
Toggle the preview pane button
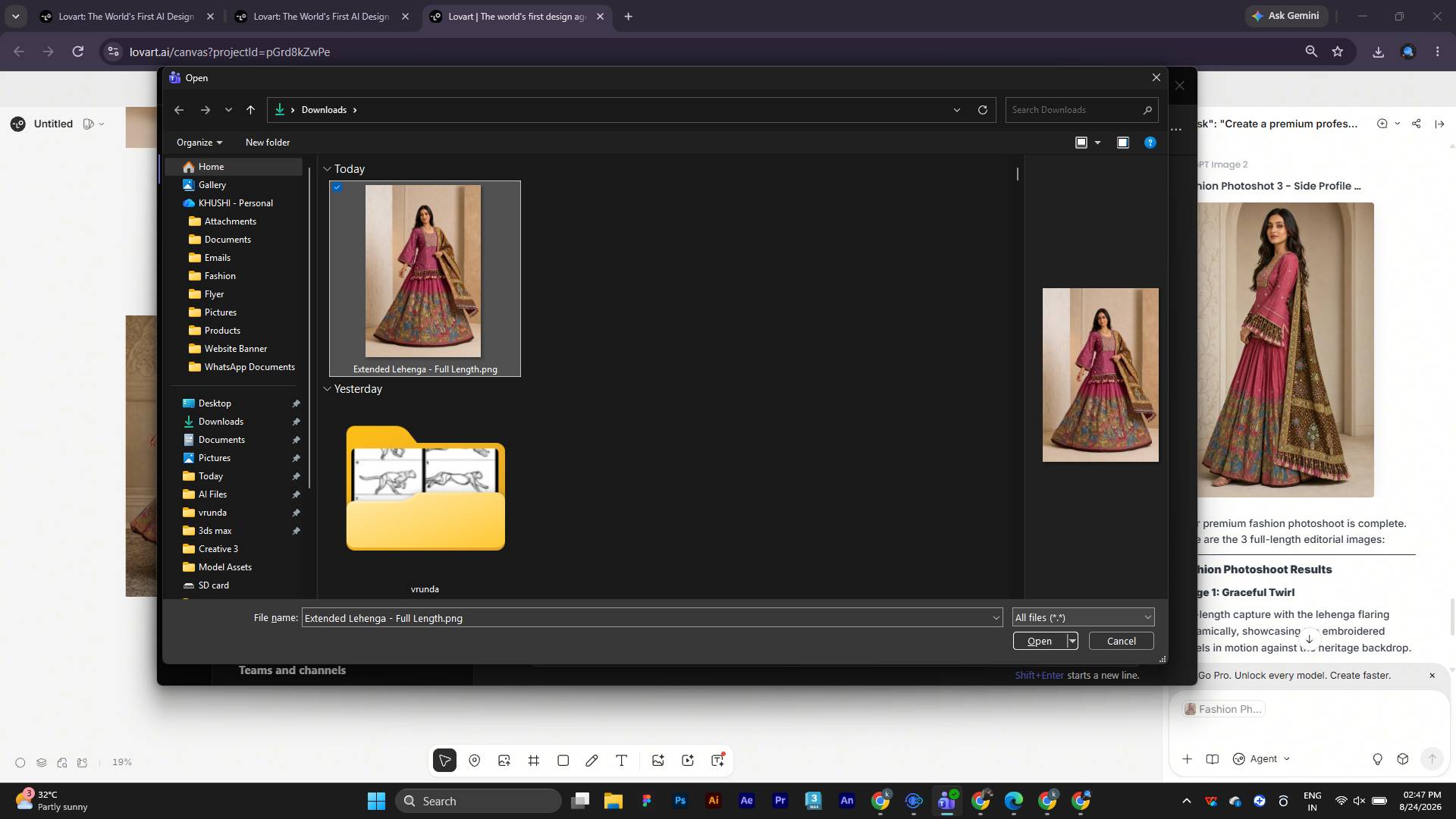coord(1123,143)
